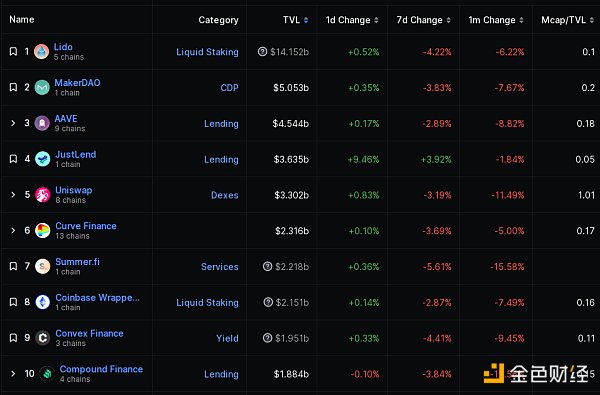Expand the AAVE row chevron

[13, 123]
